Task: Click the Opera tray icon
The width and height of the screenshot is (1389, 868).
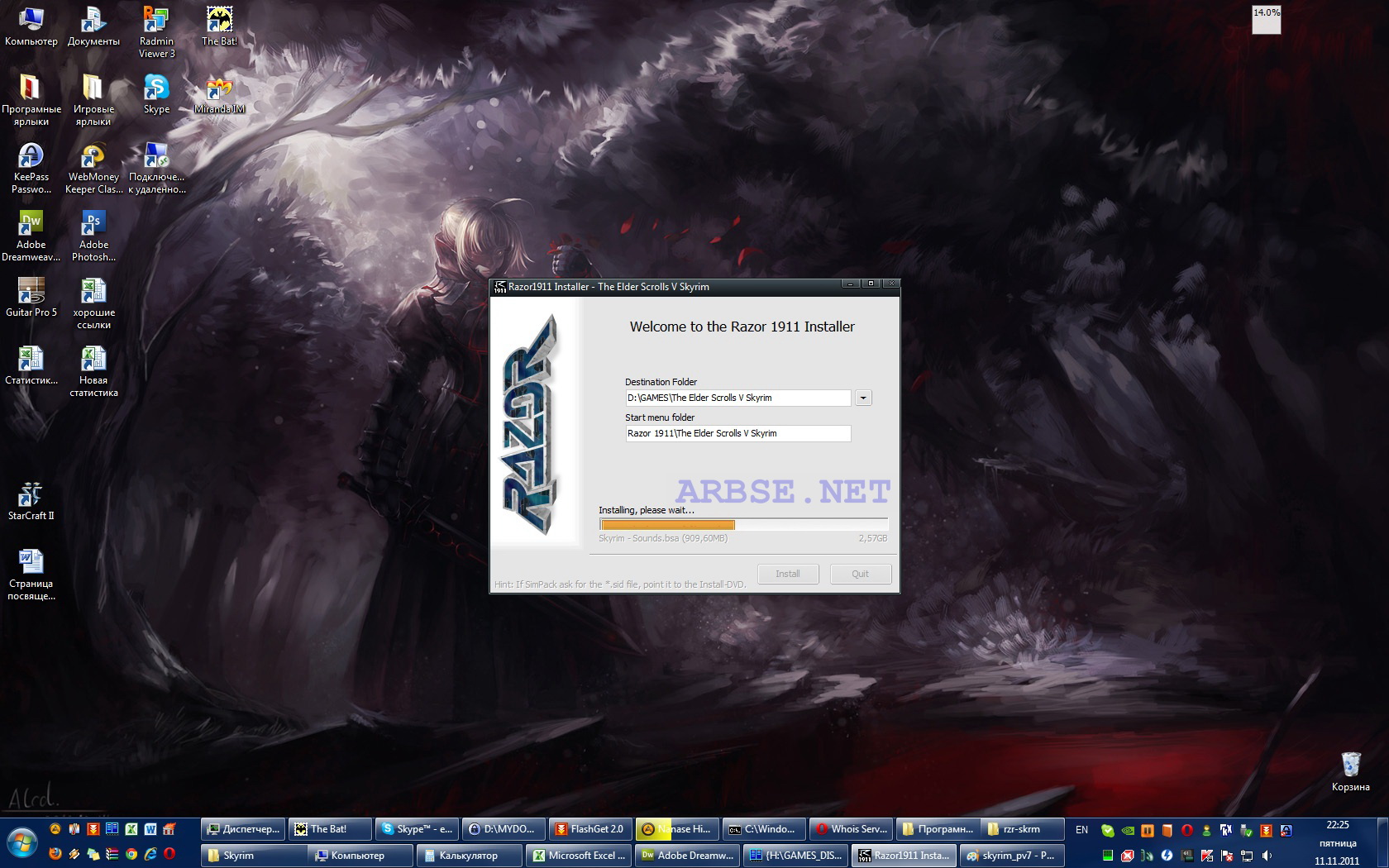Action: [1187, 830]
